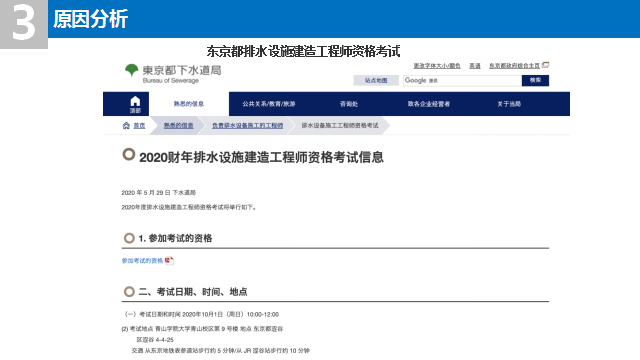Select the 致各企业经营者 menu item
The image size is (640, 360).
(429, 104)
